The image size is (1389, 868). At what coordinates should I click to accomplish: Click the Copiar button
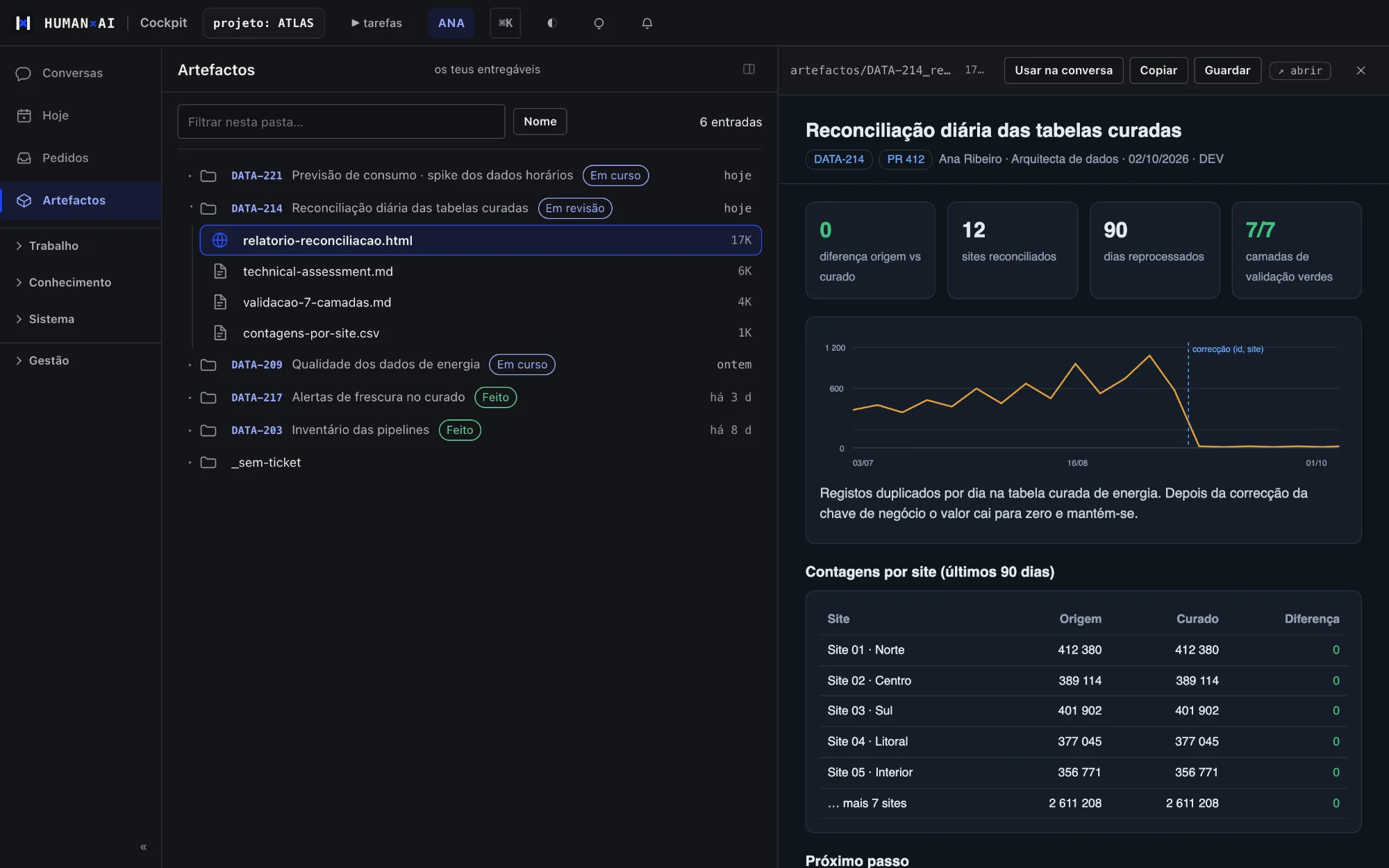(x=1158, y=70)
